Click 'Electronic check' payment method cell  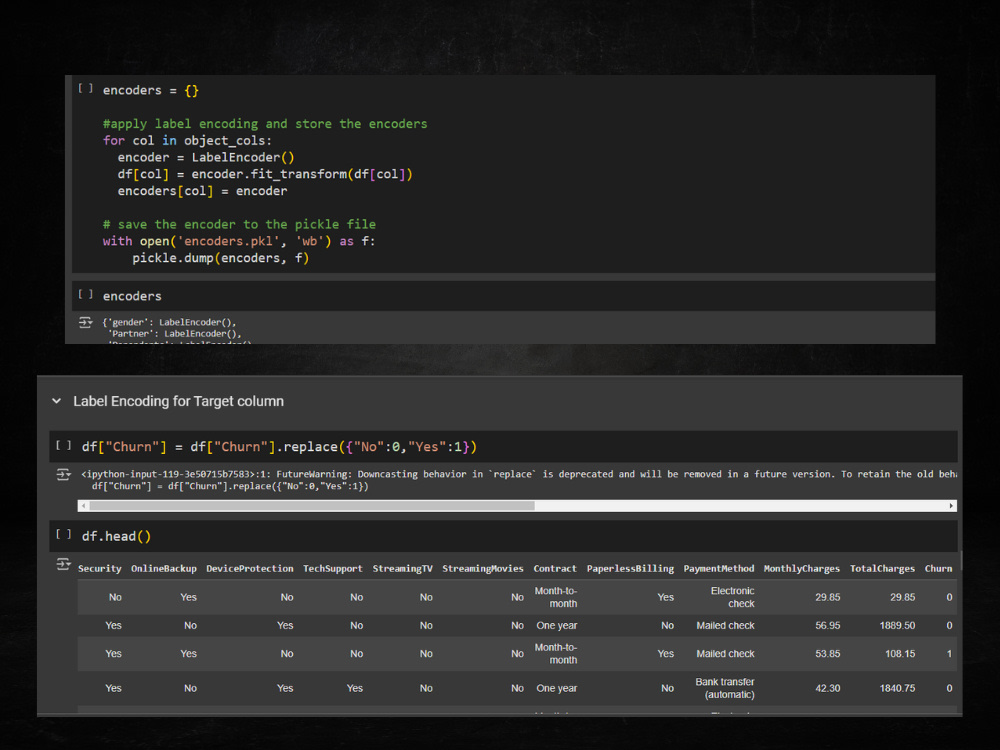pos(732,598)
